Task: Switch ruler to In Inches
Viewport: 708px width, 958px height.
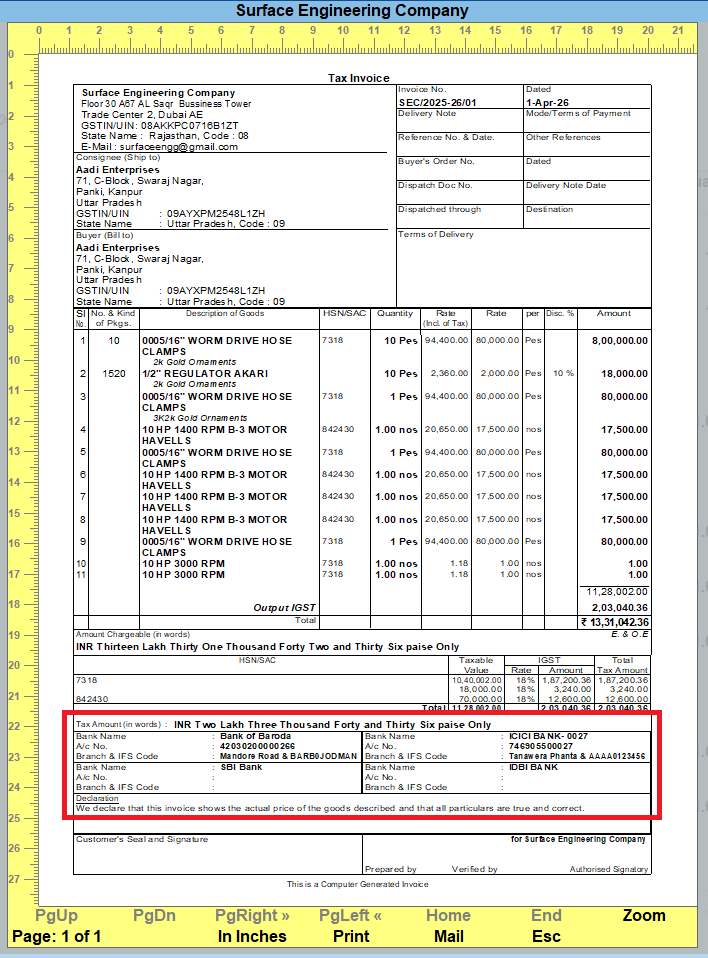Action: coord(252,936)
